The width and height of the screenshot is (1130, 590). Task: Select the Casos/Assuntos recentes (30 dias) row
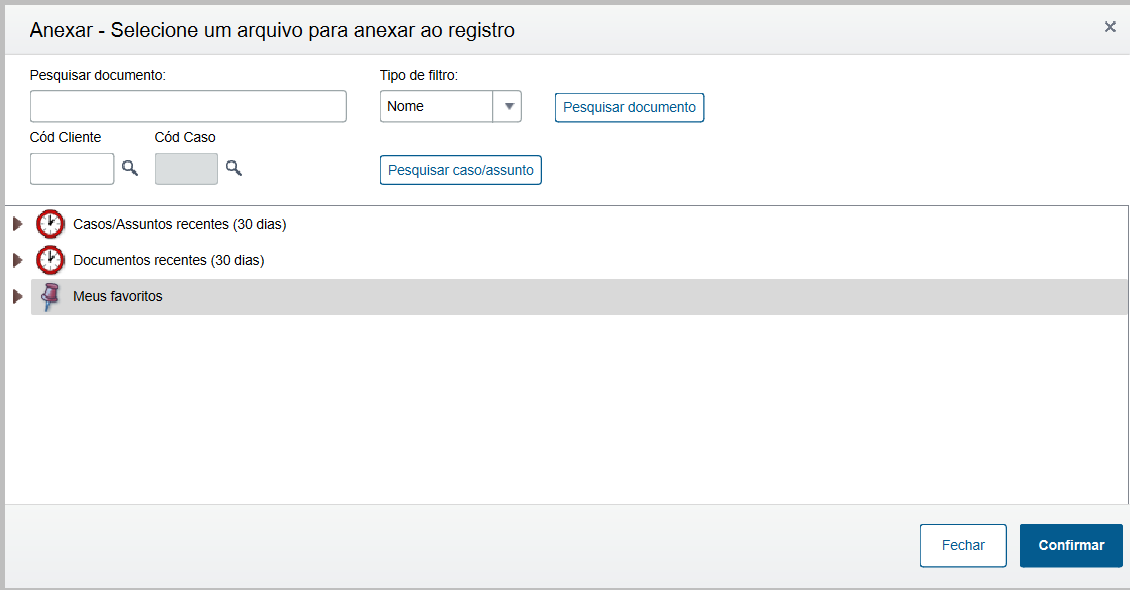click(x=180, y=224)
